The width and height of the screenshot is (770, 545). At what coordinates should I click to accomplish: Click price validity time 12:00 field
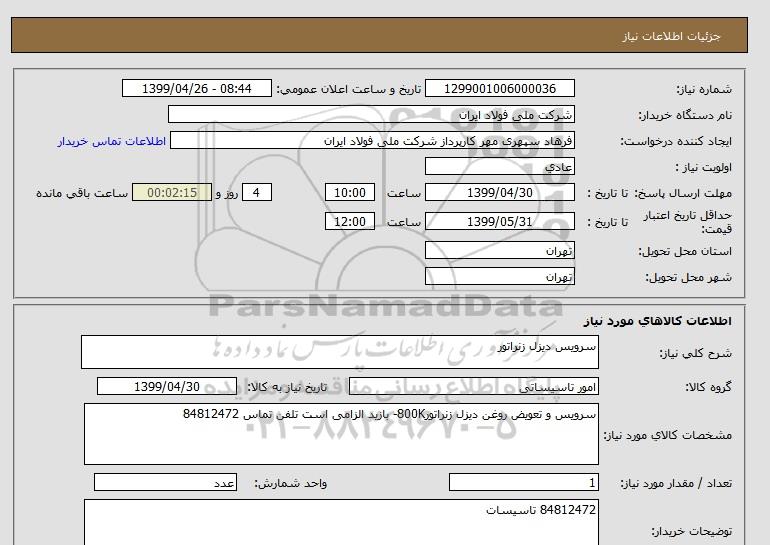tap(350, 222)
